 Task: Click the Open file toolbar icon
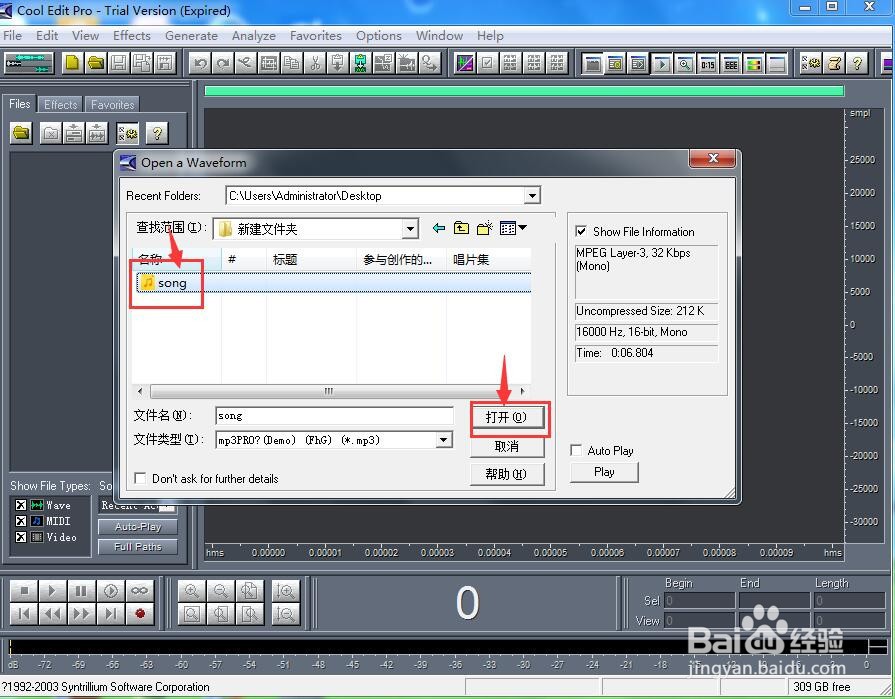pyautogui.click(x=95, y=63)
